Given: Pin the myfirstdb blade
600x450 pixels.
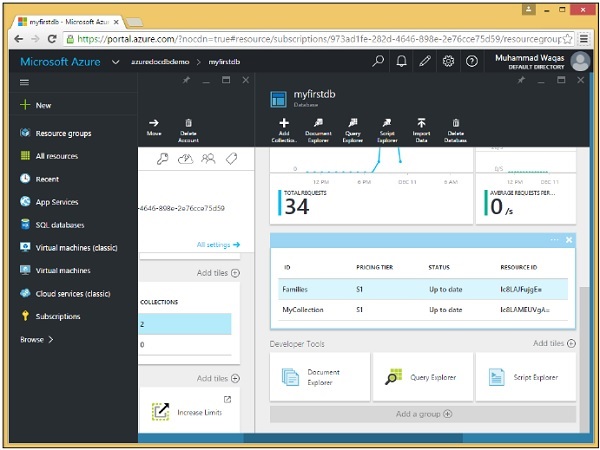Looking at the screenshot, I should pos(521,80).
